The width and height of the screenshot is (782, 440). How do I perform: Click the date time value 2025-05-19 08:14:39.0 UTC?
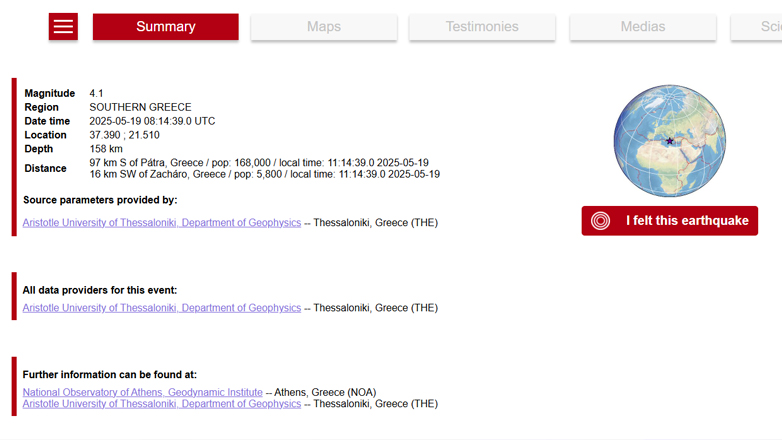point(152,121)
